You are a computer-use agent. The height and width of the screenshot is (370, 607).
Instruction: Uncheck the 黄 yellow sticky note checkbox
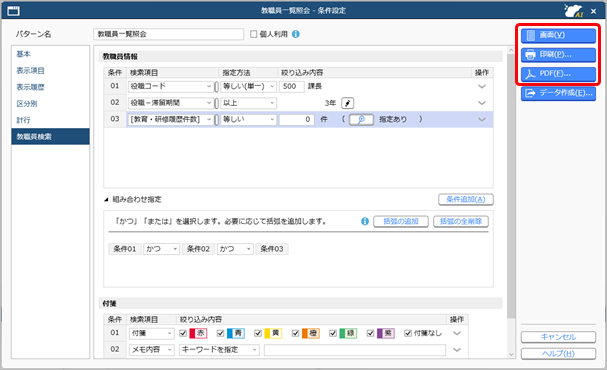[x=258, y=333]
